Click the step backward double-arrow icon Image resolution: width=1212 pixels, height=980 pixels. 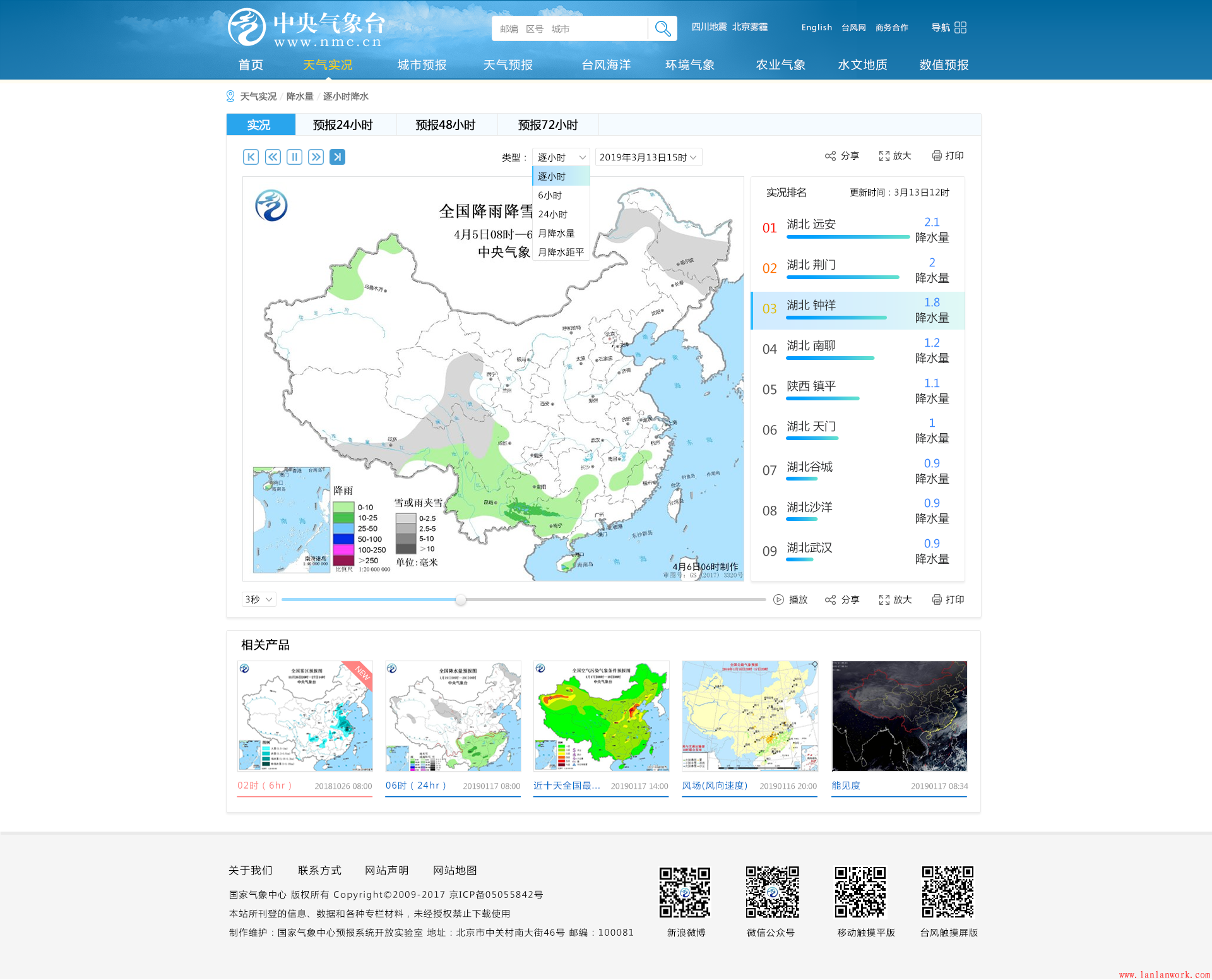tap(273, 157)
